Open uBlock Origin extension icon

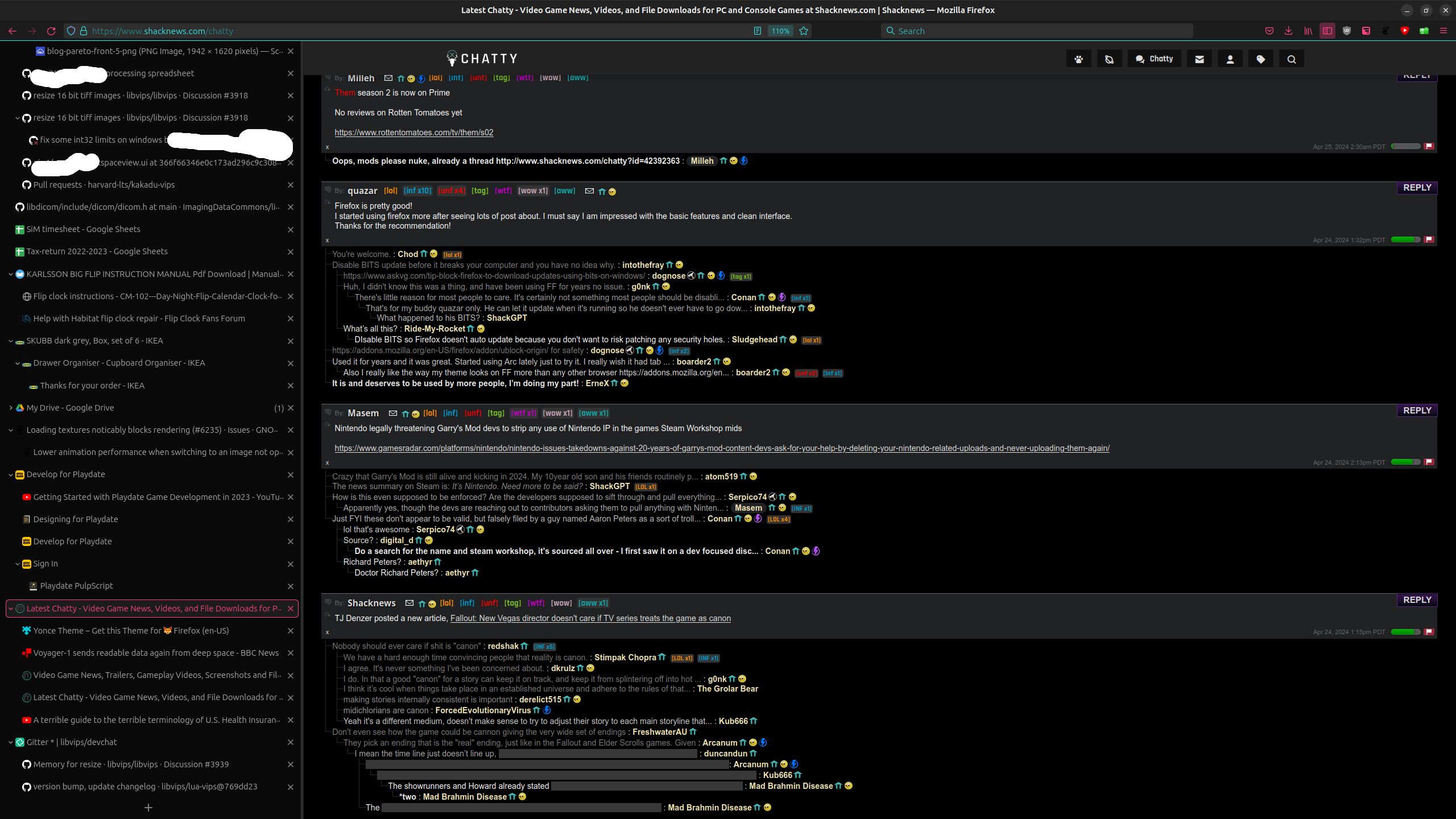tap(1347, 31)
